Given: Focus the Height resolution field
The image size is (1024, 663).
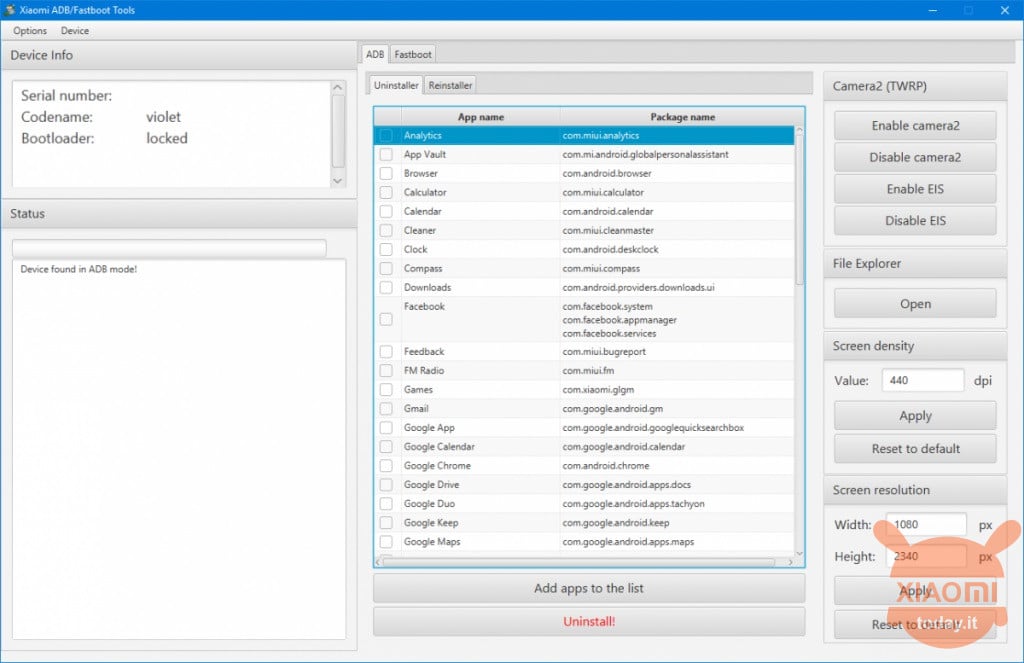Looking at the screenshot, I should click(x=925, y=556).
